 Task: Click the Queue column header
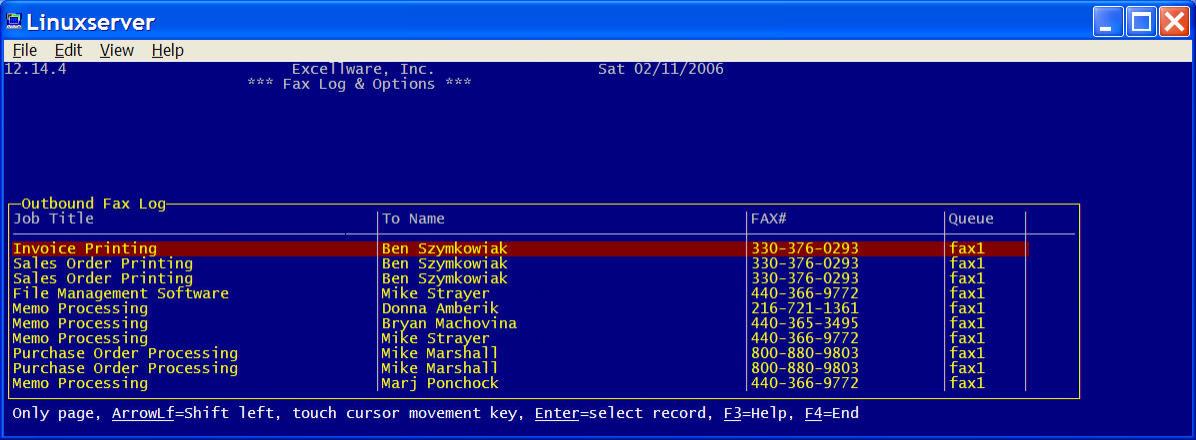point(971,218)
